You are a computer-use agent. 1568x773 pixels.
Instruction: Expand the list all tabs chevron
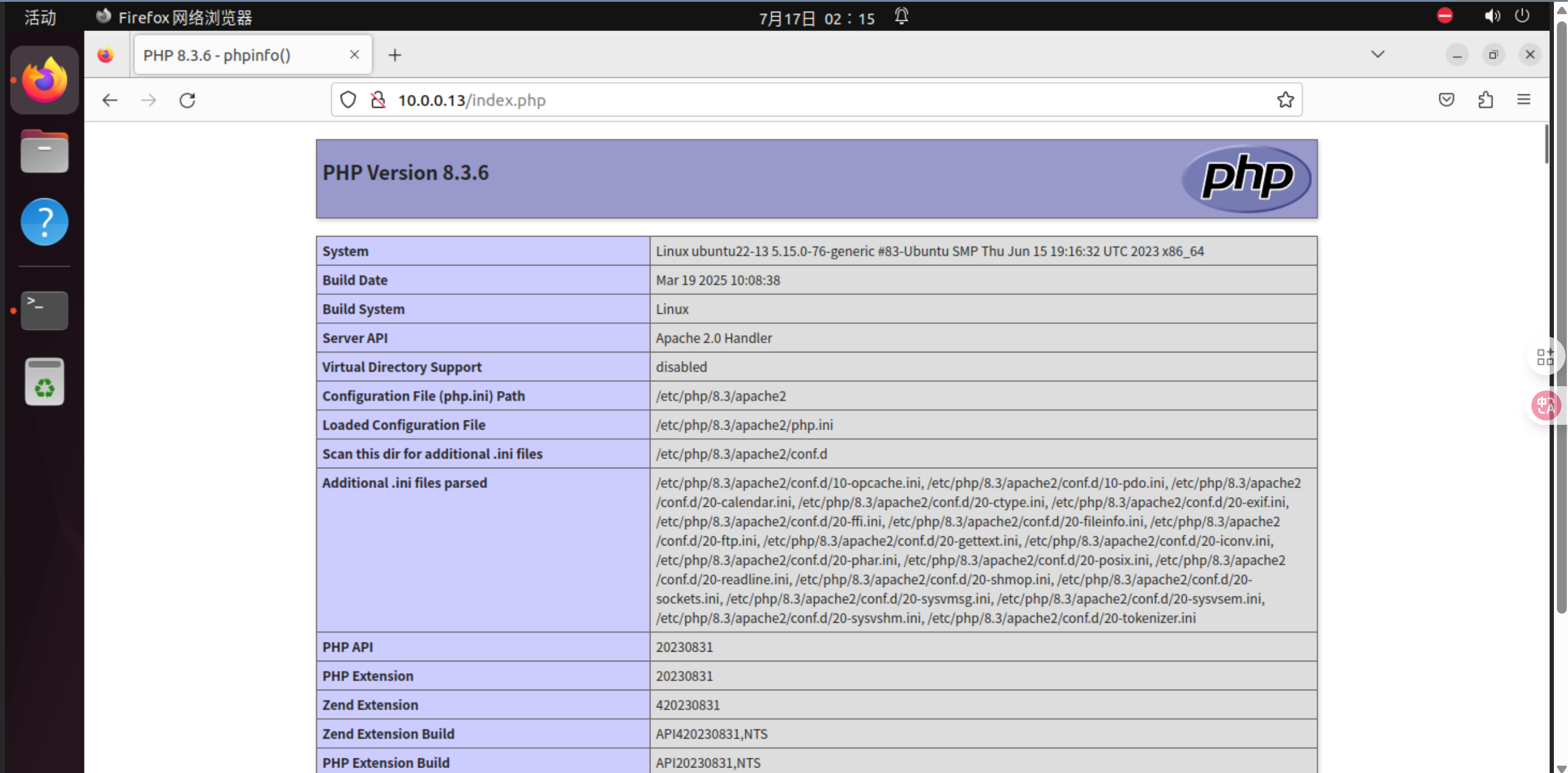point(1377,54)
